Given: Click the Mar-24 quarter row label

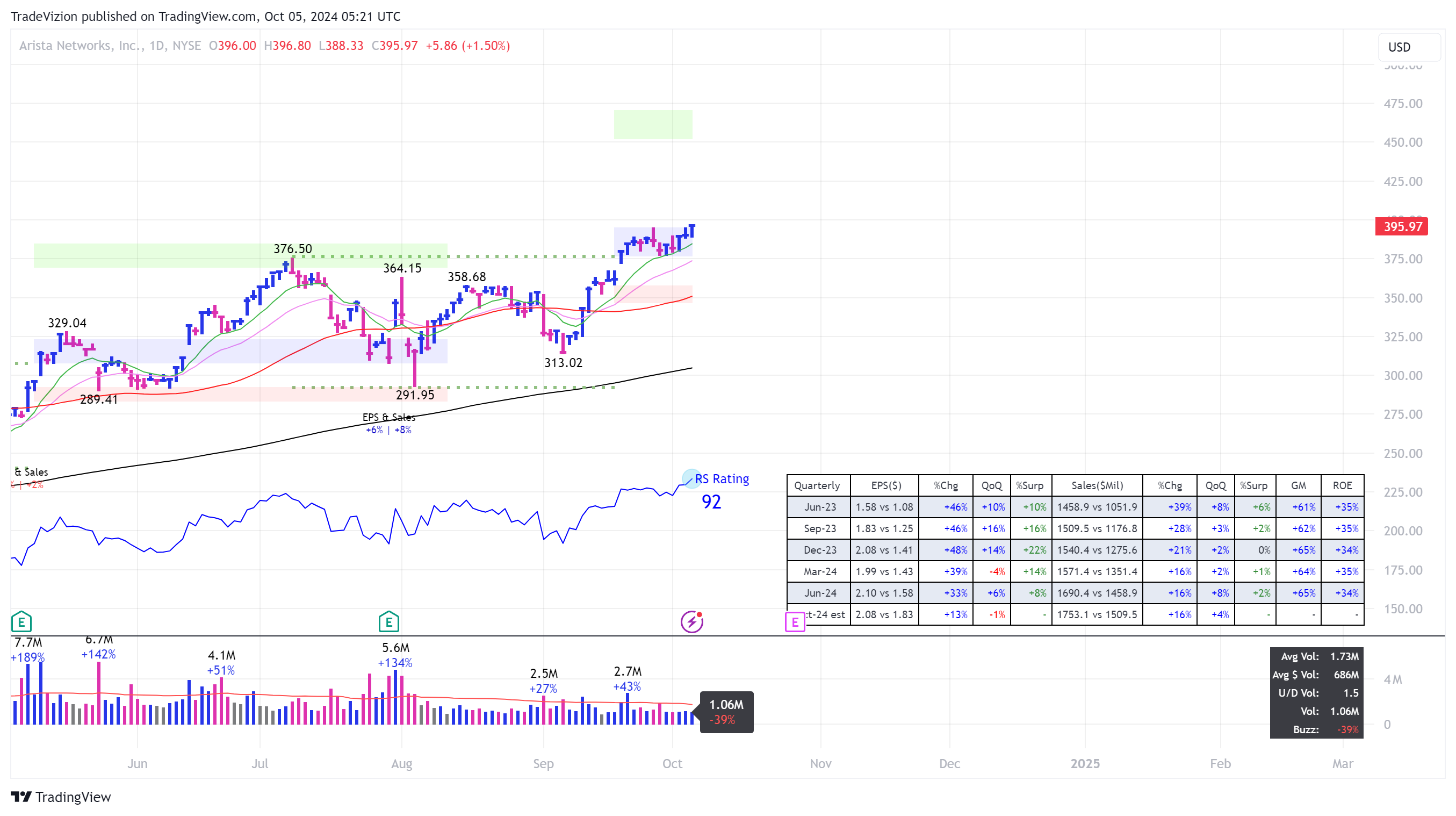Looking at the screenshot, I should point(819,572).
